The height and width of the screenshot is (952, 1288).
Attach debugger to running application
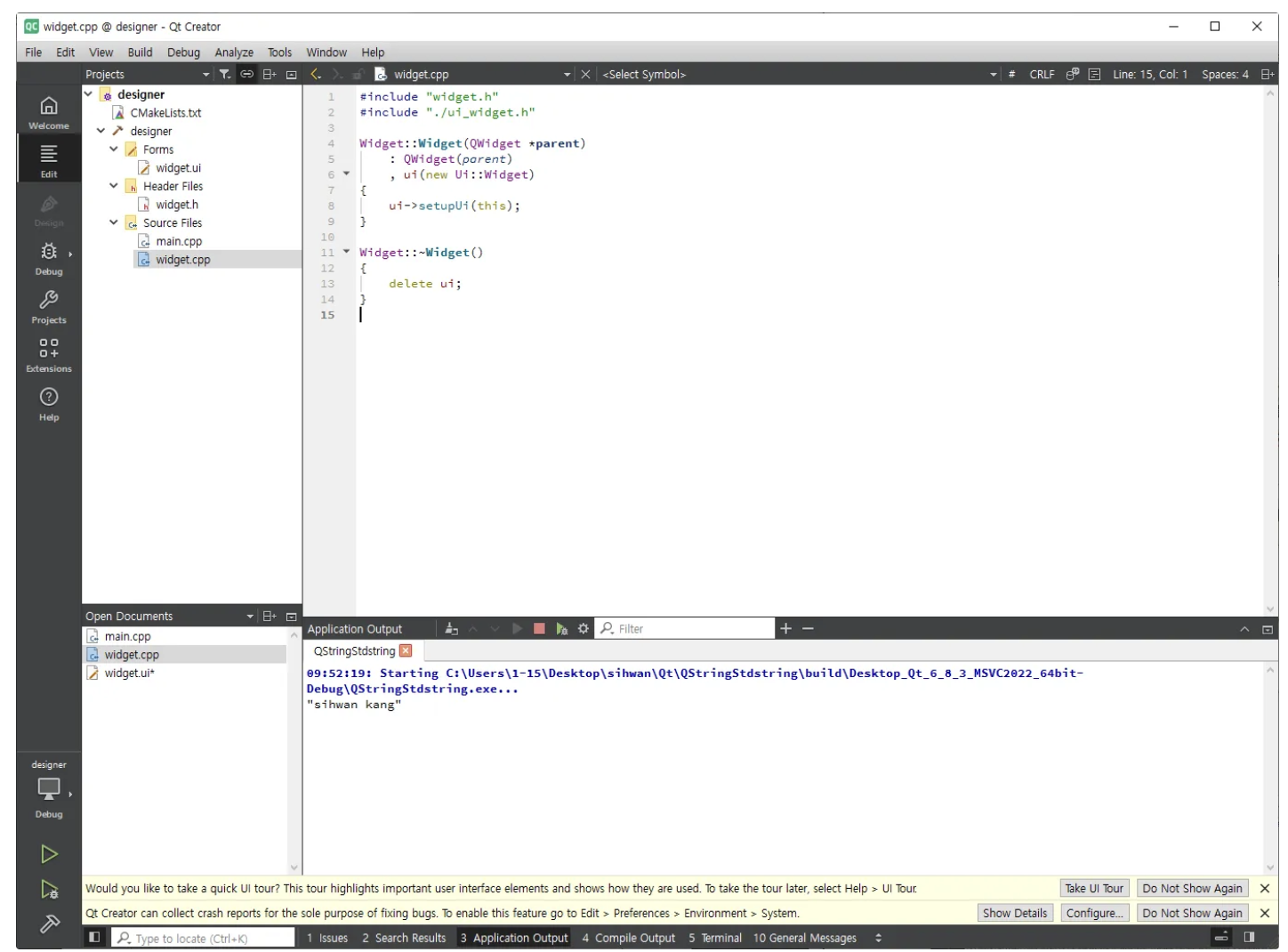pos(561,629)
